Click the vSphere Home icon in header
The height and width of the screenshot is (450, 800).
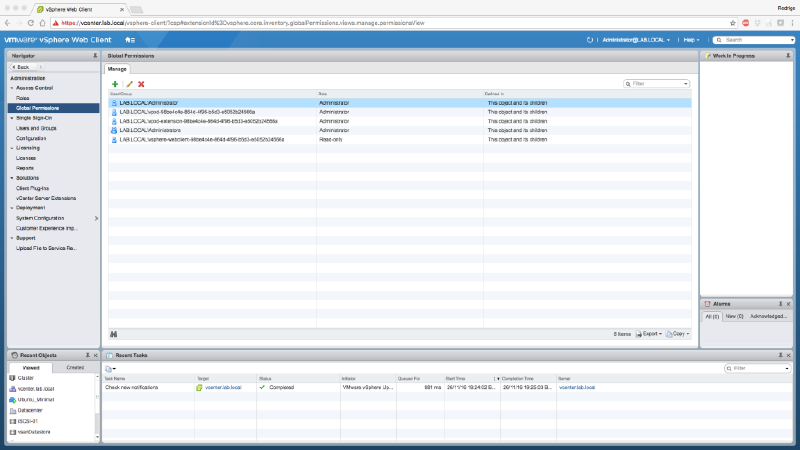click(x=130, y=39)
